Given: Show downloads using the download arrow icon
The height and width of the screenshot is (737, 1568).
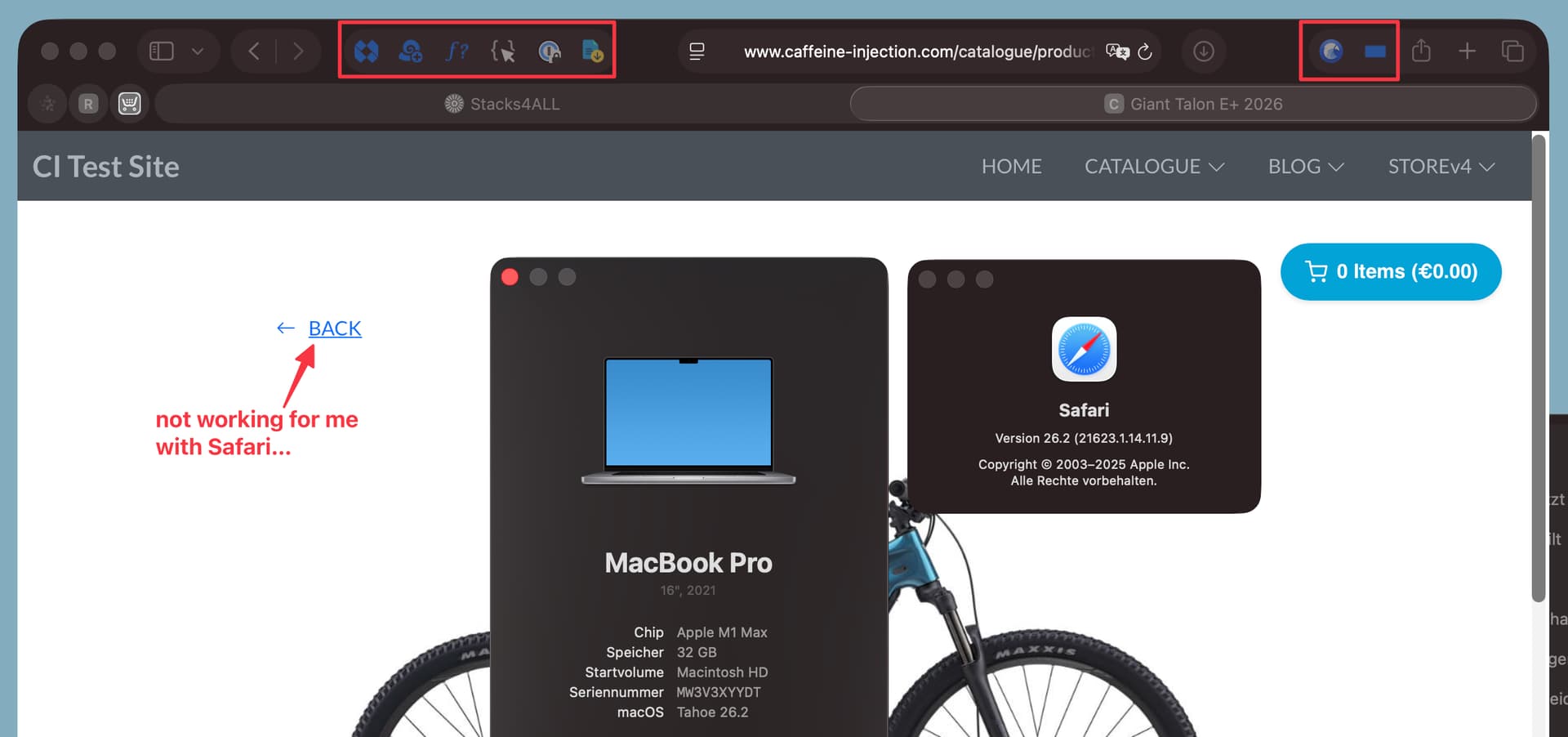Looking at the screenshot, I should [1203, 51].
